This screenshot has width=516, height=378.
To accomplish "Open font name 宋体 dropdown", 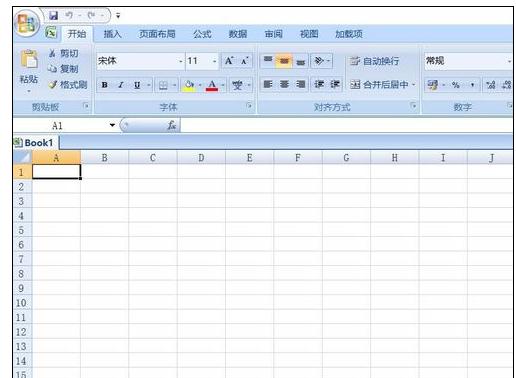I will tap(181, 61).
